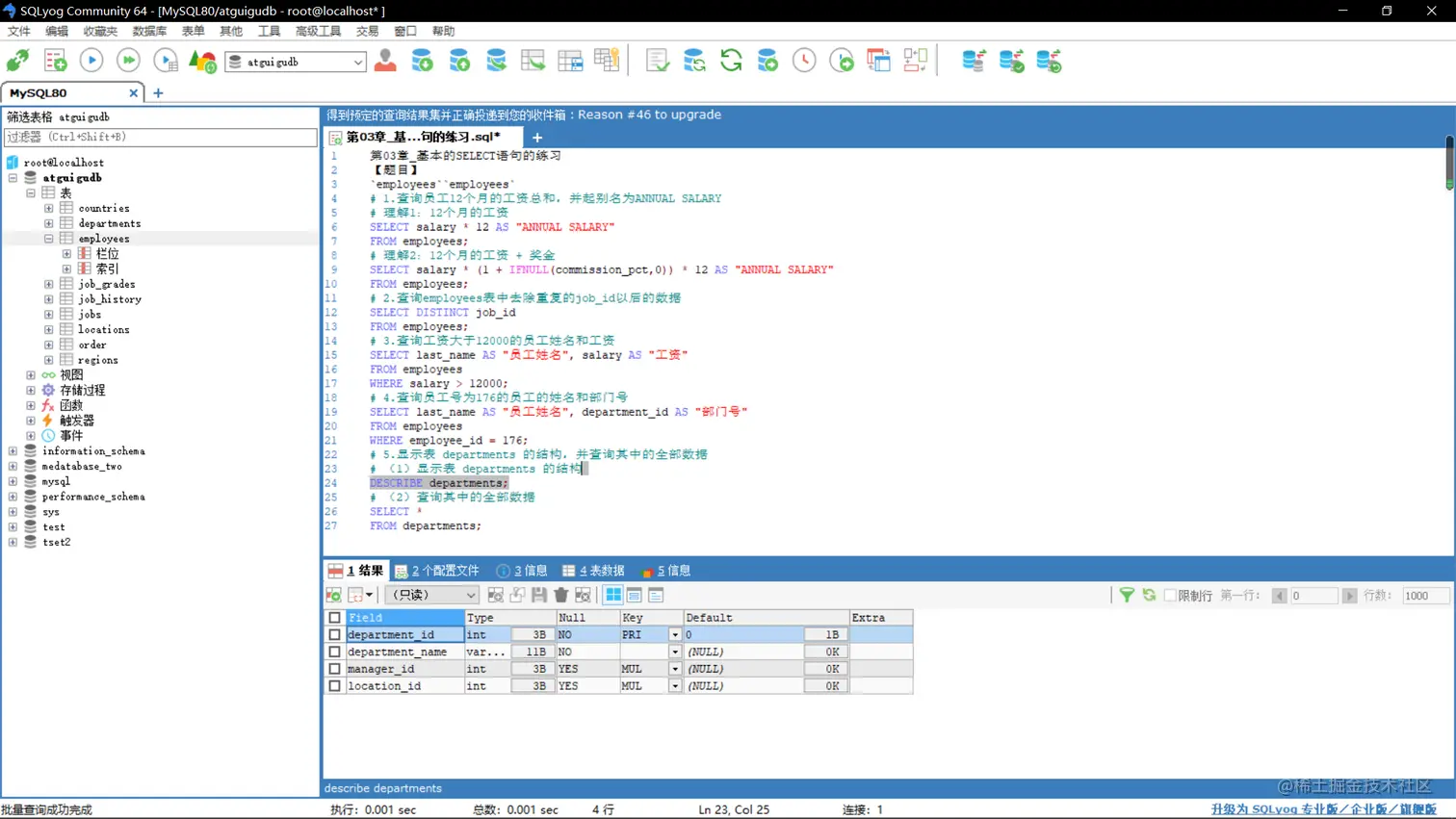Screen dimensions: 1456x819
Task: Click the previous page arrow by 第一行
Action: [1279, 596]
